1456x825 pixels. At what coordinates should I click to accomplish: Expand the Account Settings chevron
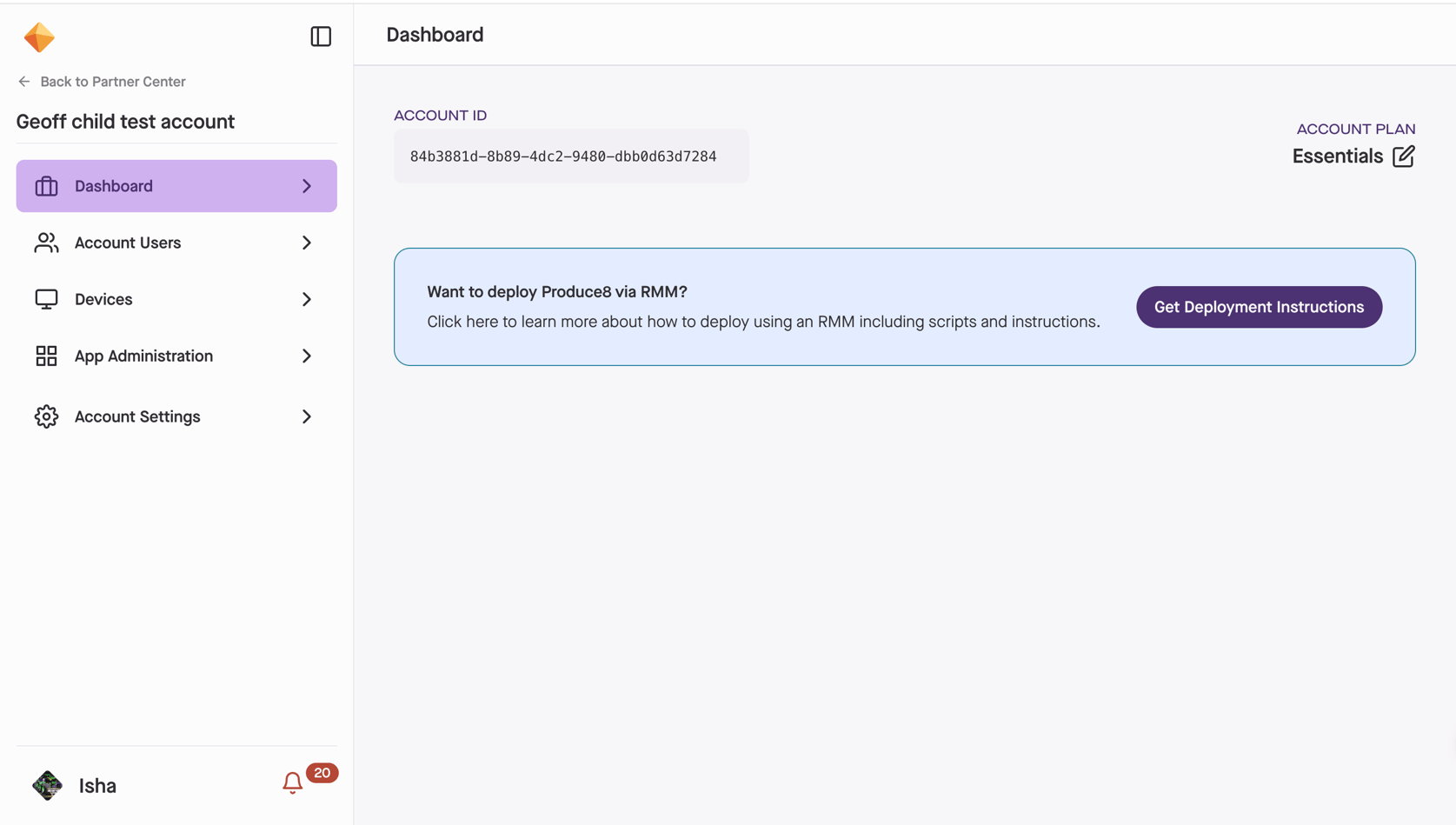(x=306, y=416)
